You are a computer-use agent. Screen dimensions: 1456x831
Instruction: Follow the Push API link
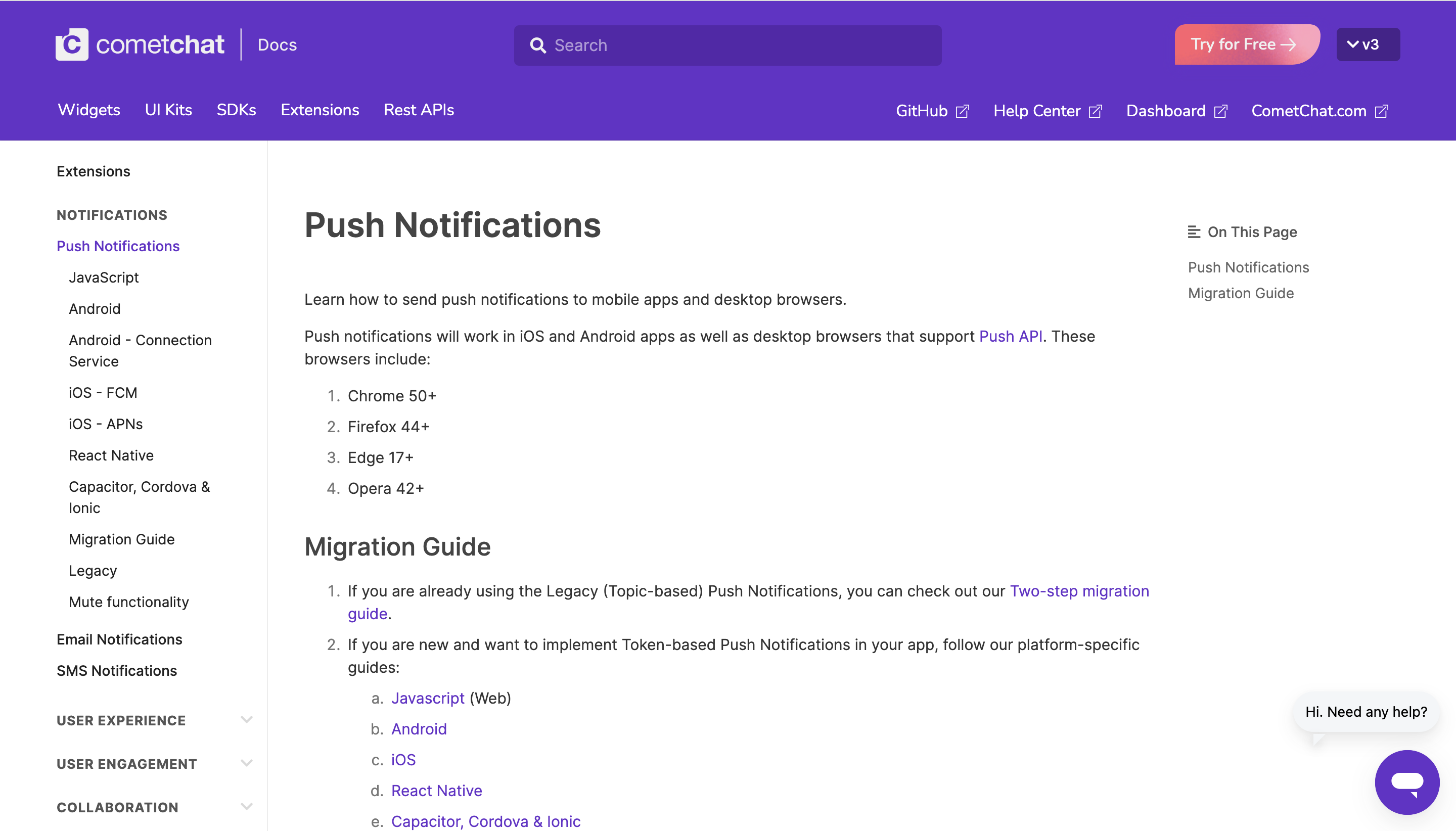(x=1010, y=336)
